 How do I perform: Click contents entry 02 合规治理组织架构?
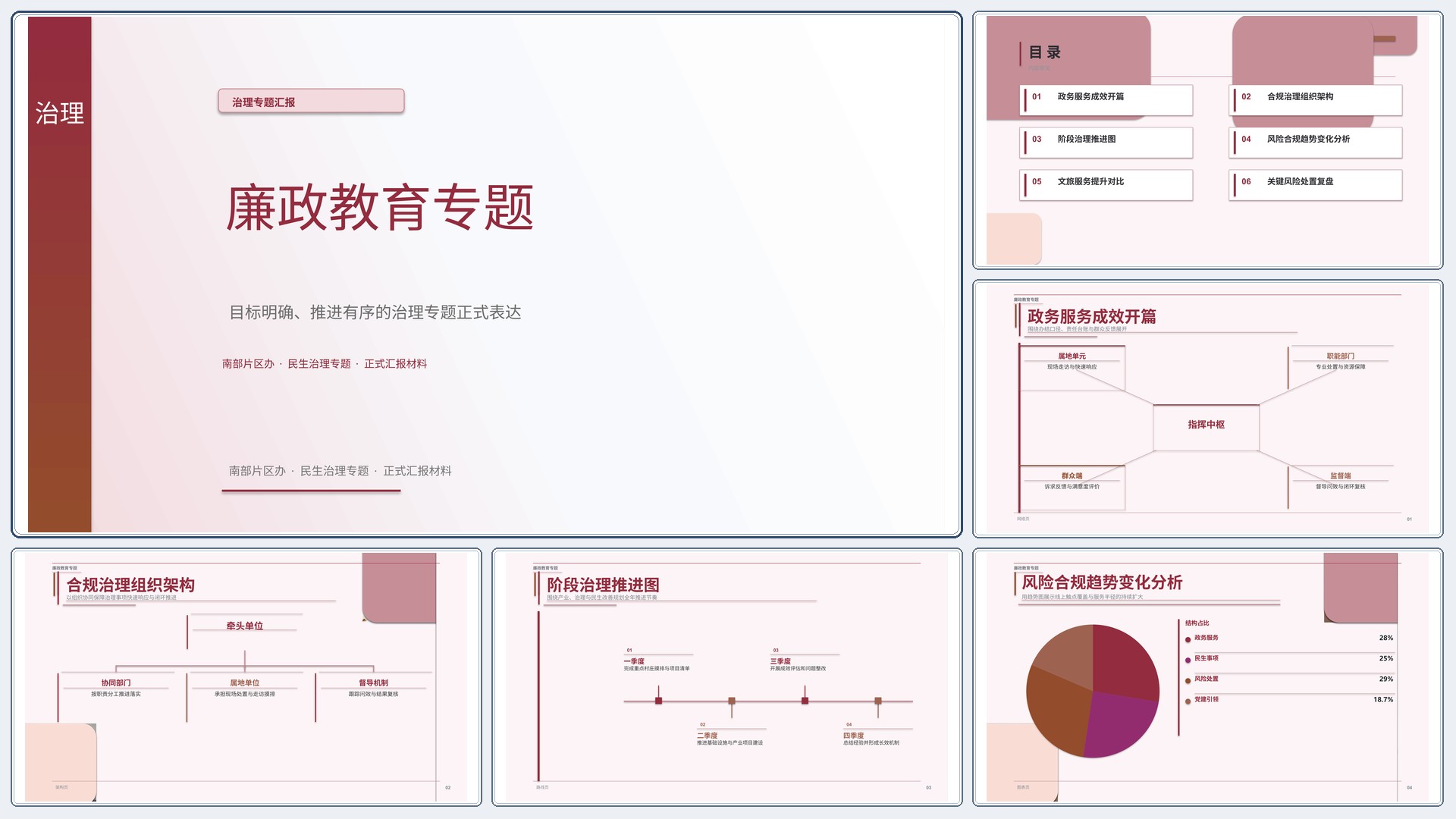1316,99
